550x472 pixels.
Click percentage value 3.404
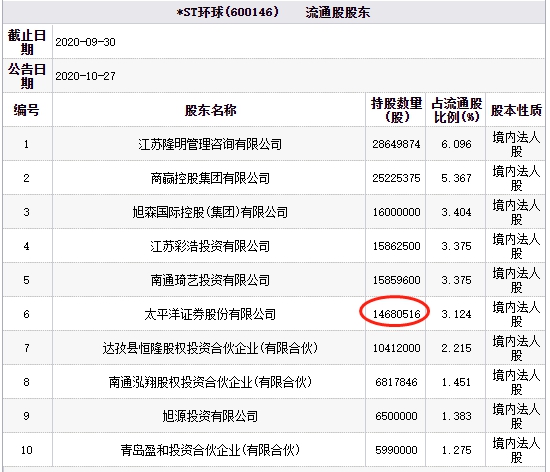click(x=456, y=212)
